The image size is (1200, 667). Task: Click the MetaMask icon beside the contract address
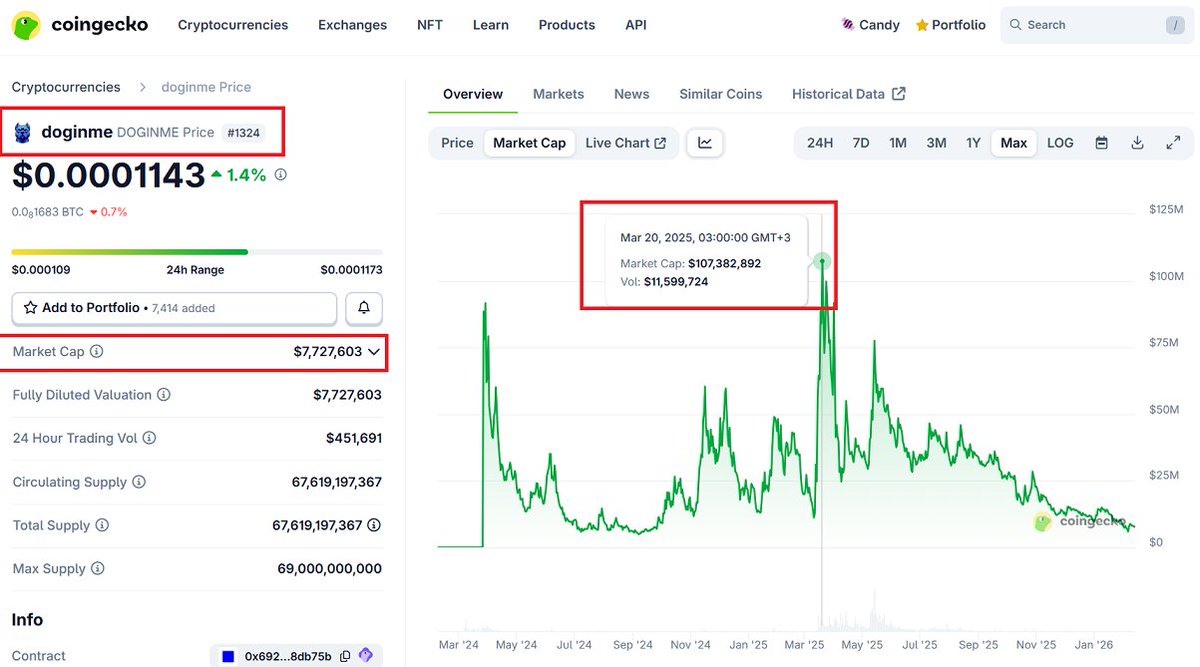tap(365, 655)
